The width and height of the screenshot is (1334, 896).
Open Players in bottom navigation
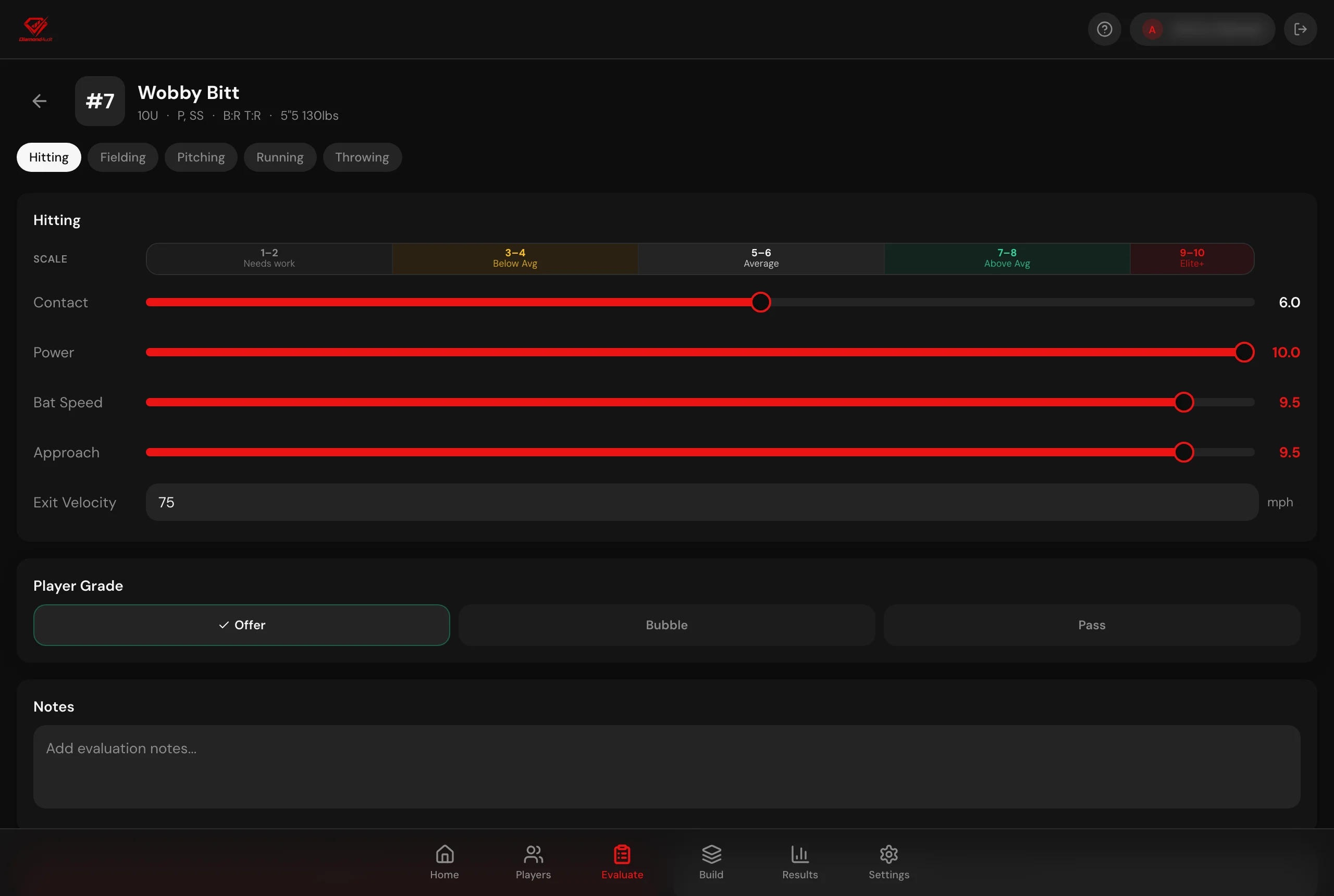533,862
